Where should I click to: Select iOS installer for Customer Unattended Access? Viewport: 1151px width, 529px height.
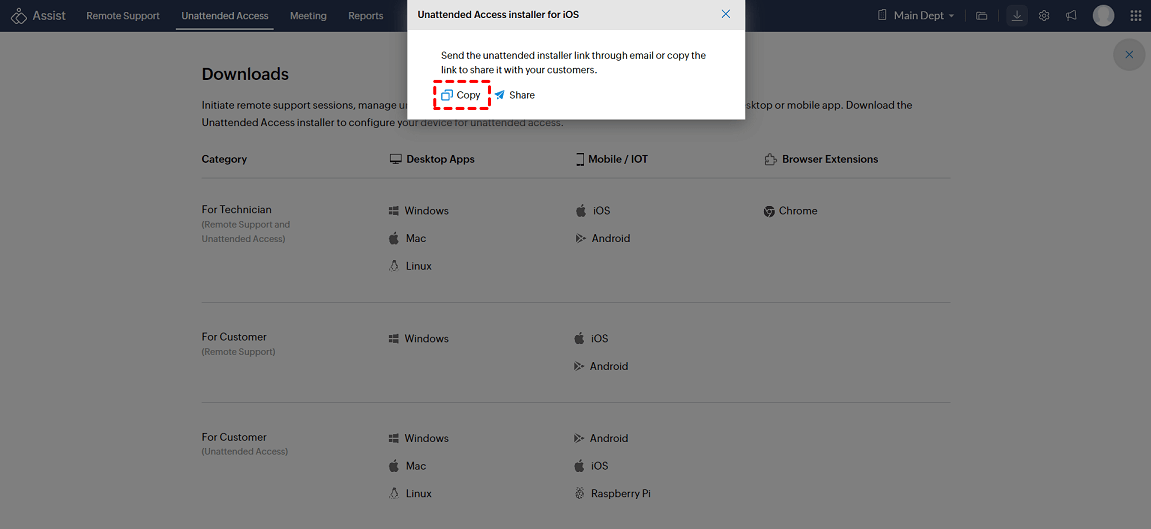click(591, 466)
